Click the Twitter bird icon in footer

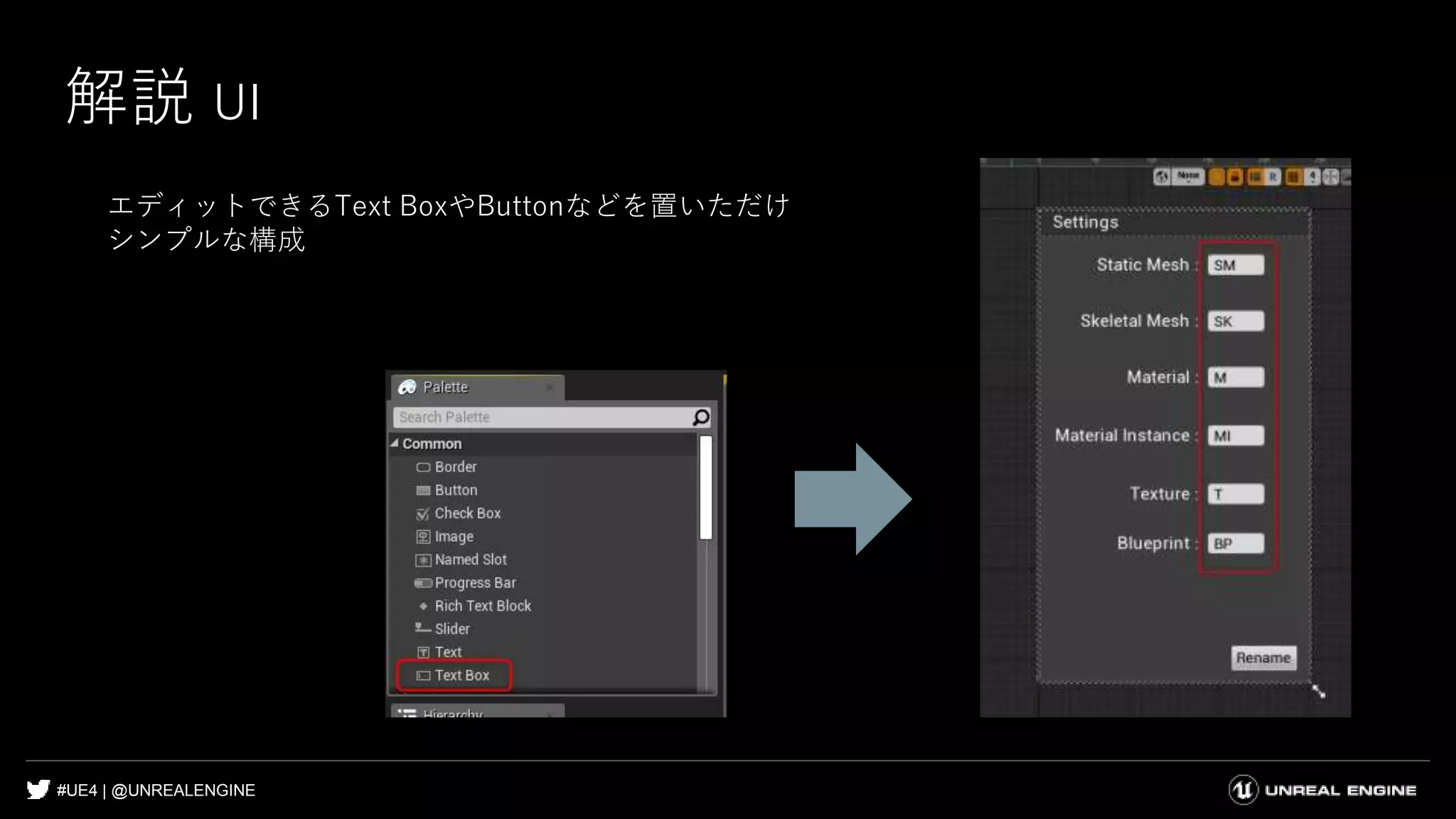pyautogui.click(x=38, y=790)
